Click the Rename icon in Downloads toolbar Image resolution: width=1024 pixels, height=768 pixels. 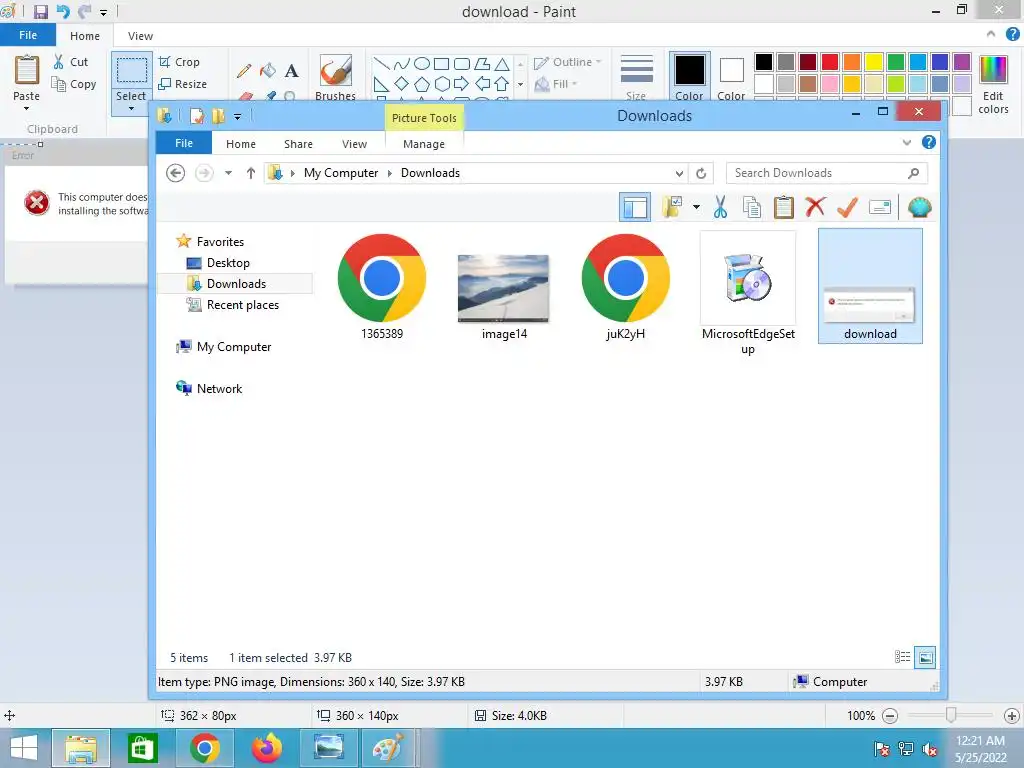coord(880,208)
